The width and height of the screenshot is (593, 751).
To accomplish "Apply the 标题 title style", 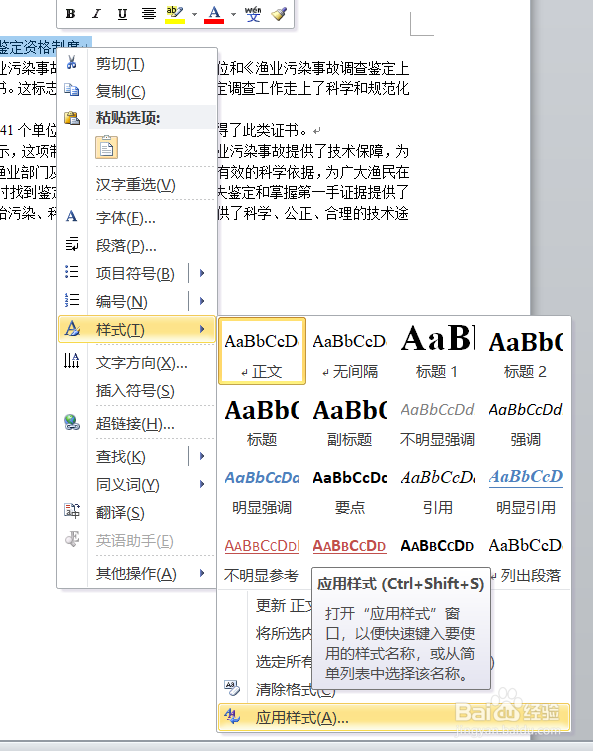I will click(x=262, y=421).
